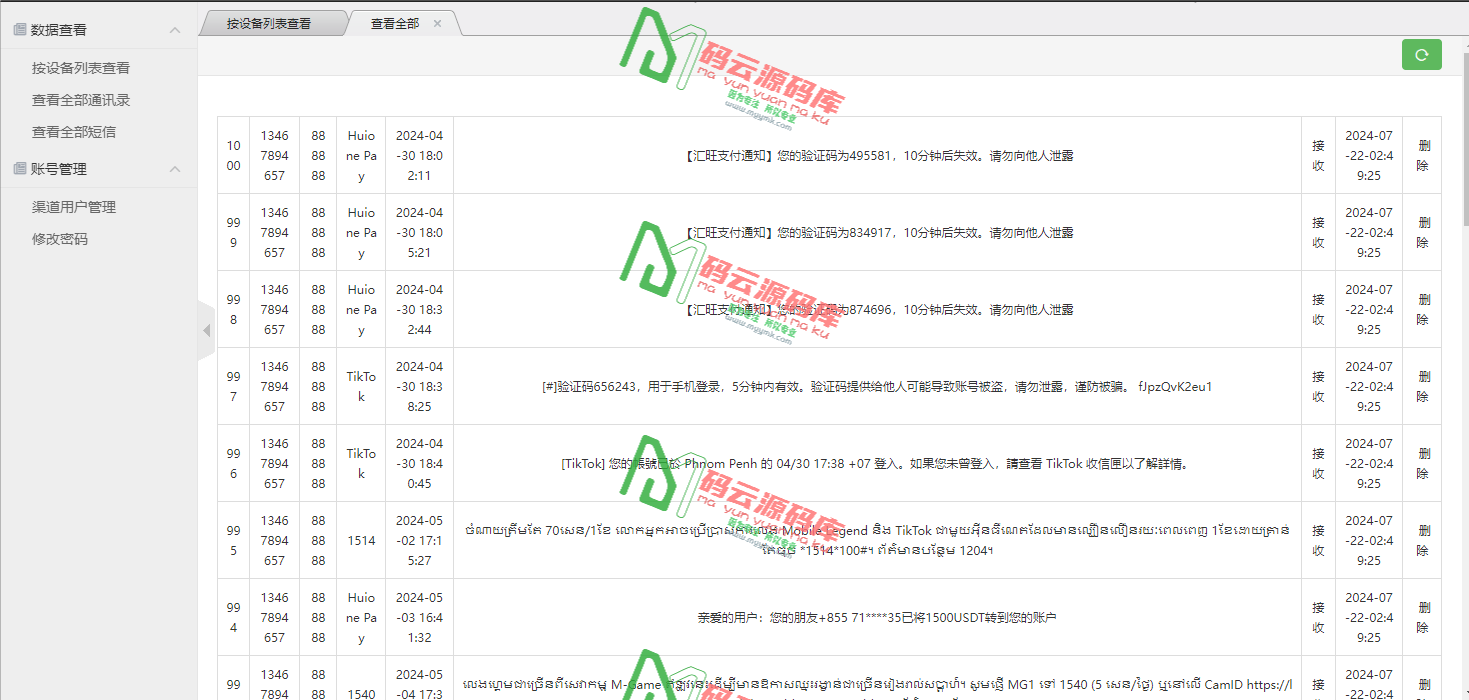Select the 查看全部 tab
The height and width of the screenshot is (700, 1469).
click(394, 23)
